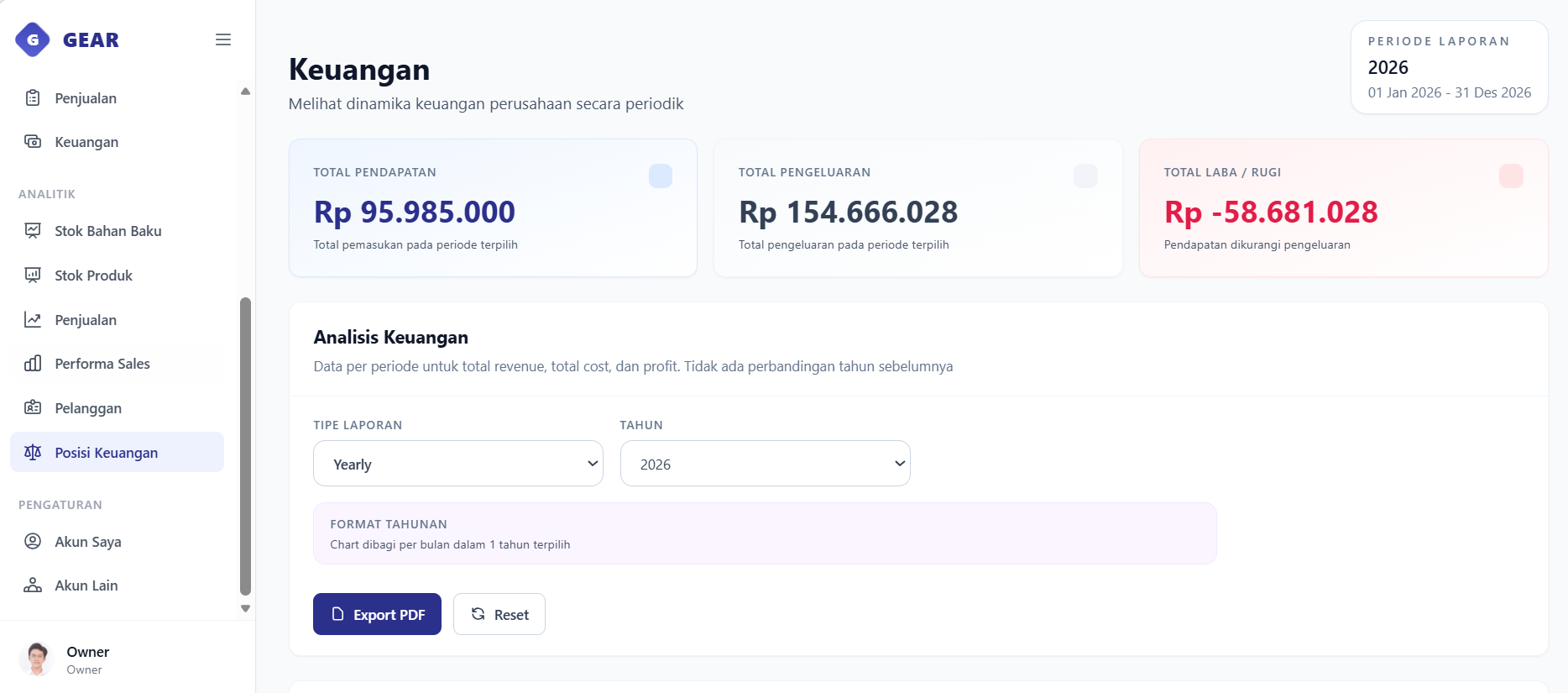Select the Posisi Keuangan menu item
1568x693 pixels.
click(x=117, y=453)
